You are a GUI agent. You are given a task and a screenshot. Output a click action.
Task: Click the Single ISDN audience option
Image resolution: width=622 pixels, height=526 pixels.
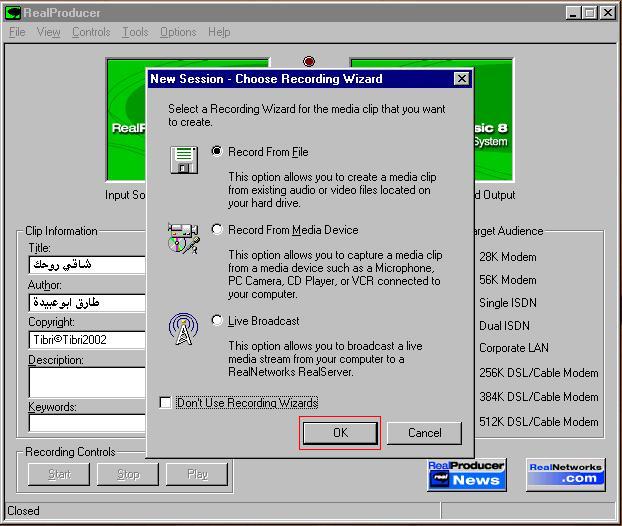point(507,303)
